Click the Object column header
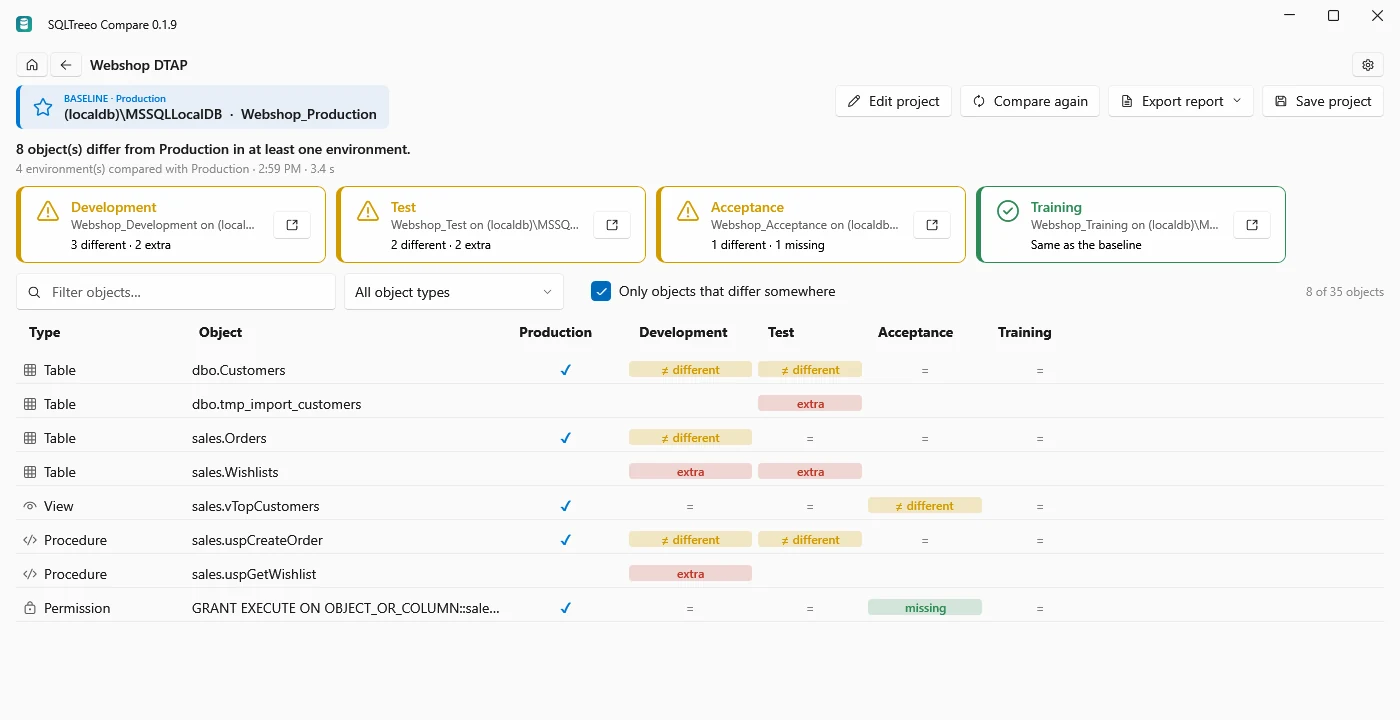Viewport: 1400px width, 720px height. (x=220, y=332)
